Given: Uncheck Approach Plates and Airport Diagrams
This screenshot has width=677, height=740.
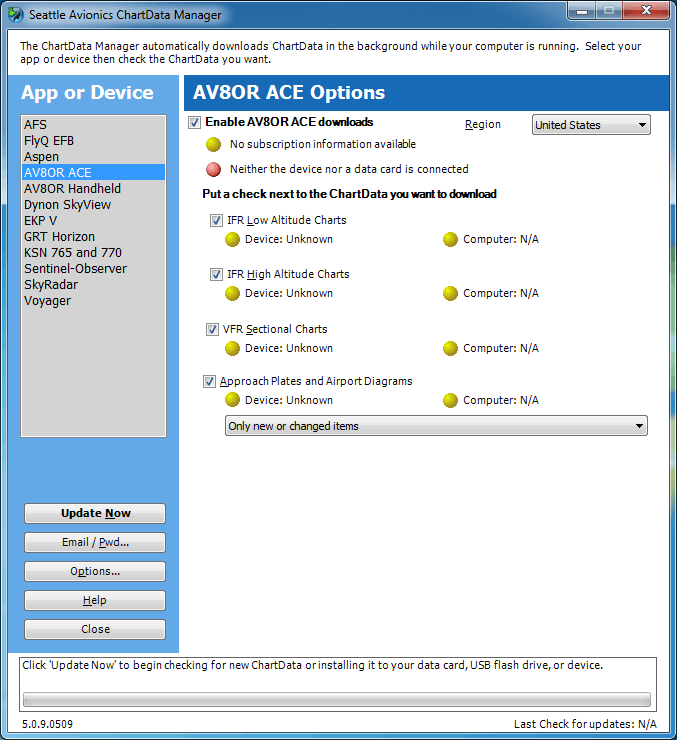Looking at the screenshot, I should 209,381.
